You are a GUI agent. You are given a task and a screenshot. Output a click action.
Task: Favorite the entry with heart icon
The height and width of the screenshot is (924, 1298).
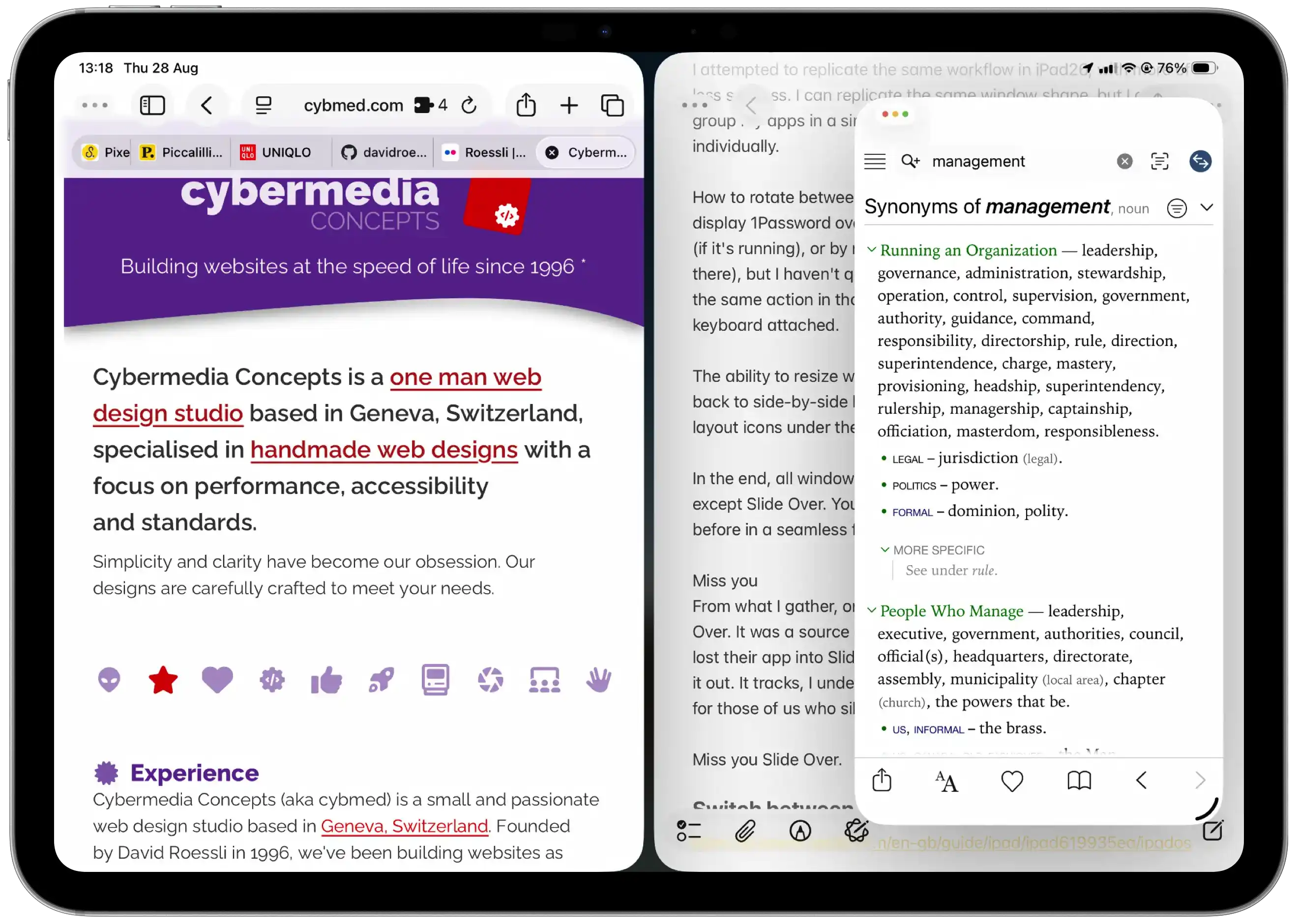(1012, 781)
